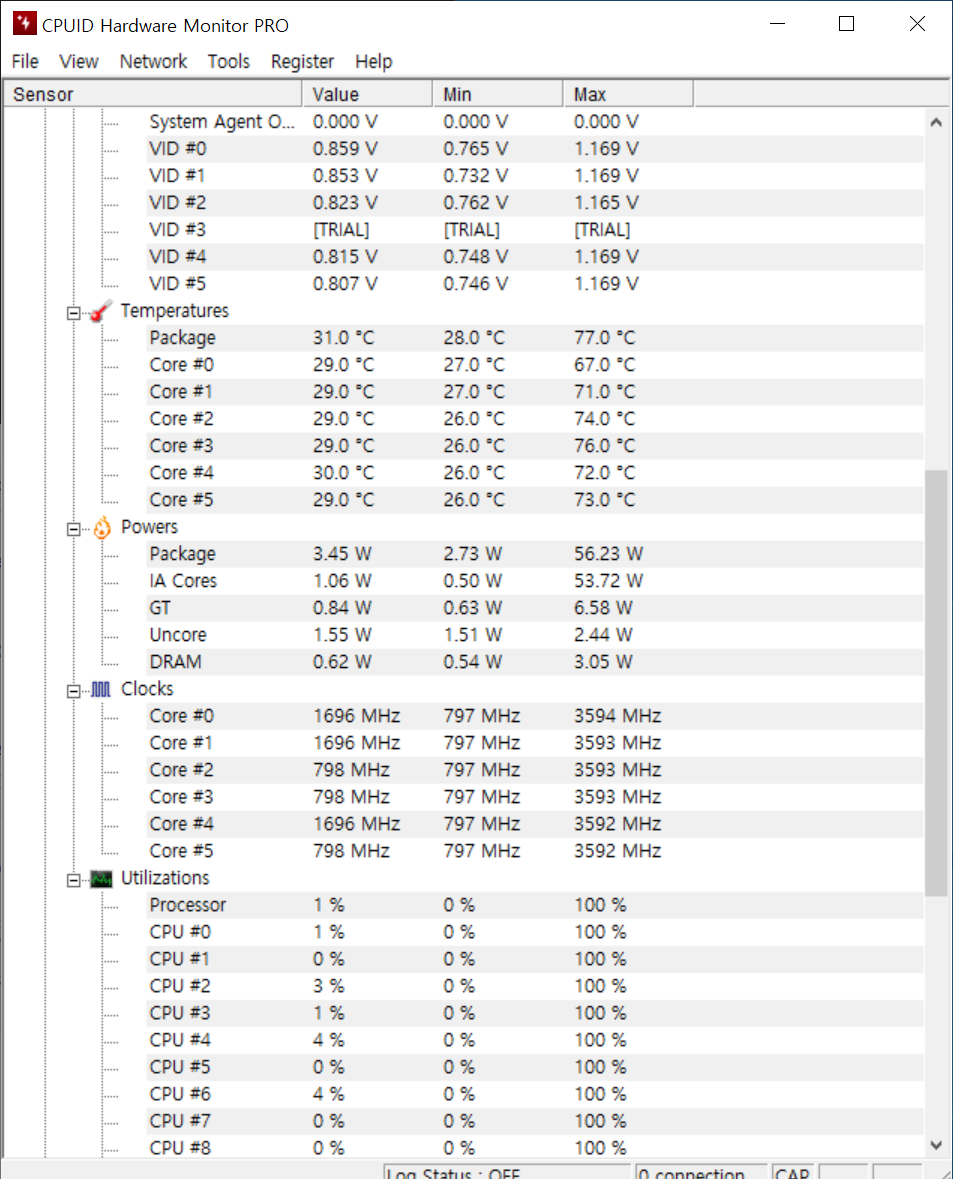
Task: Click the Temperatures thermometer icon
Action: (x=101, y=311)
